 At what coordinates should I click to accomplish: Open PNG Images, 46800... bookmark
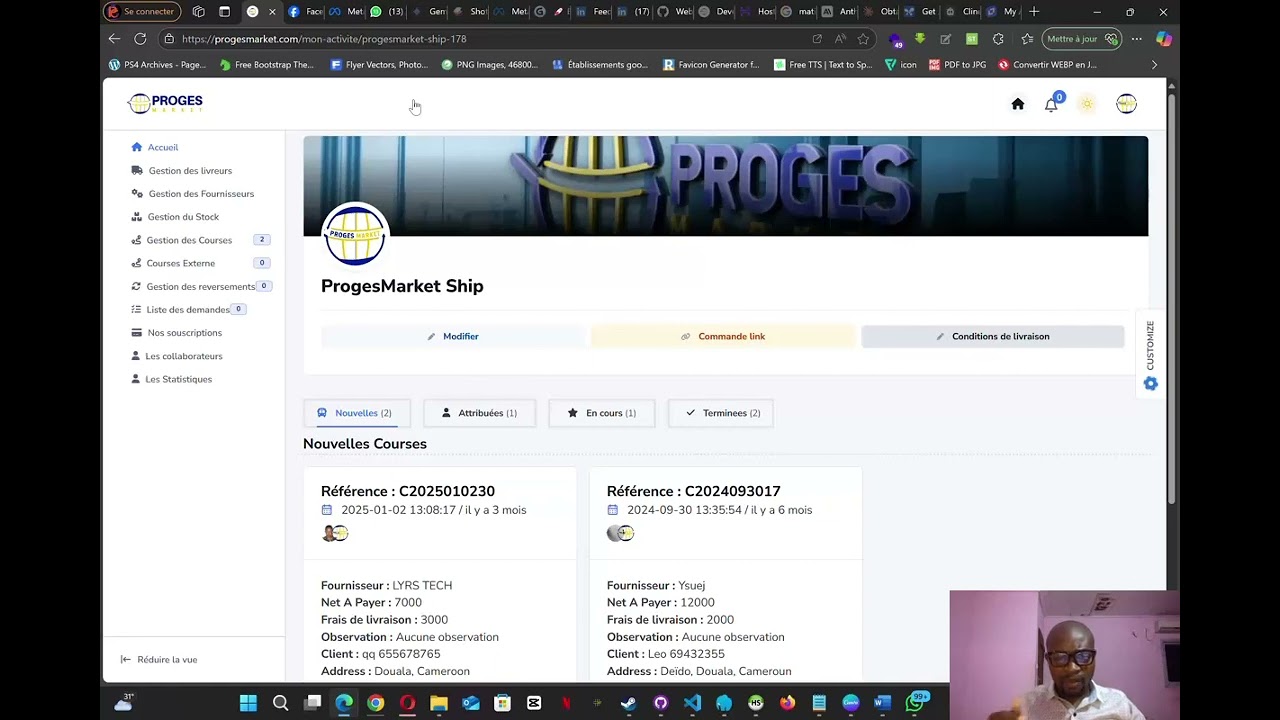489,65
